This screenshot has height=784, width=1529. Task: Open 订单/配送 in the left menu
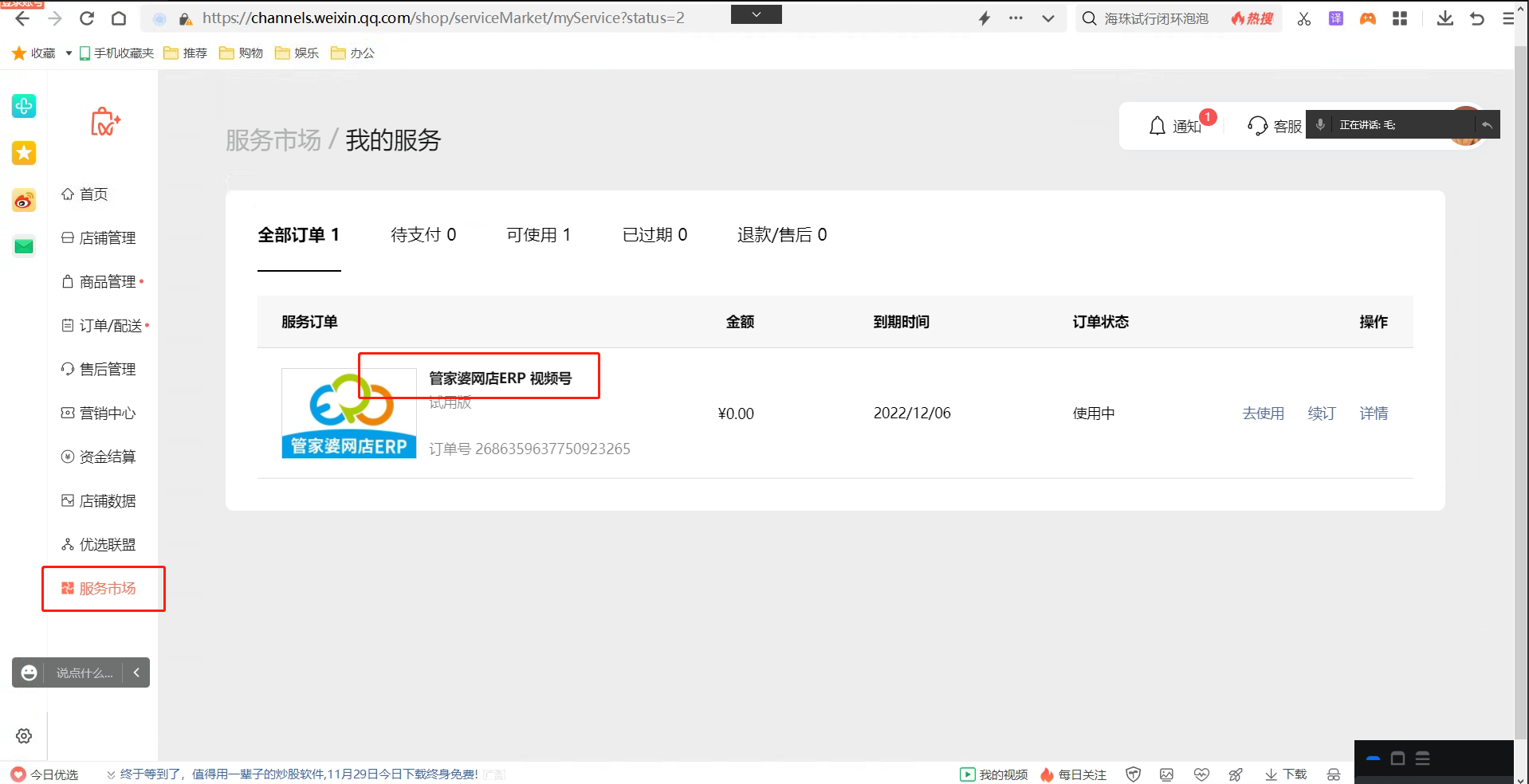point(102,325)
